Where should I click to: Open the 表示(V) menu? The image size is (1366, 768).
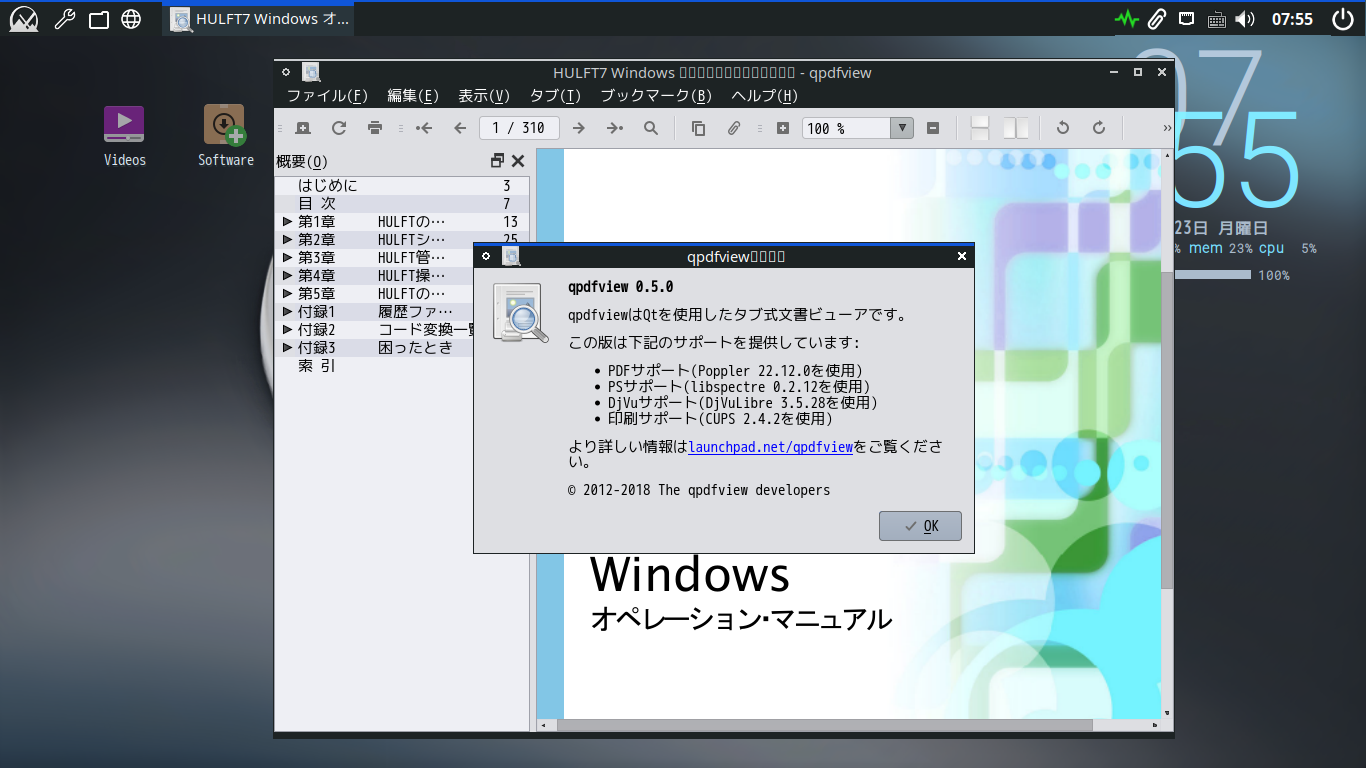pyautogui.click(x=484, y=96)
